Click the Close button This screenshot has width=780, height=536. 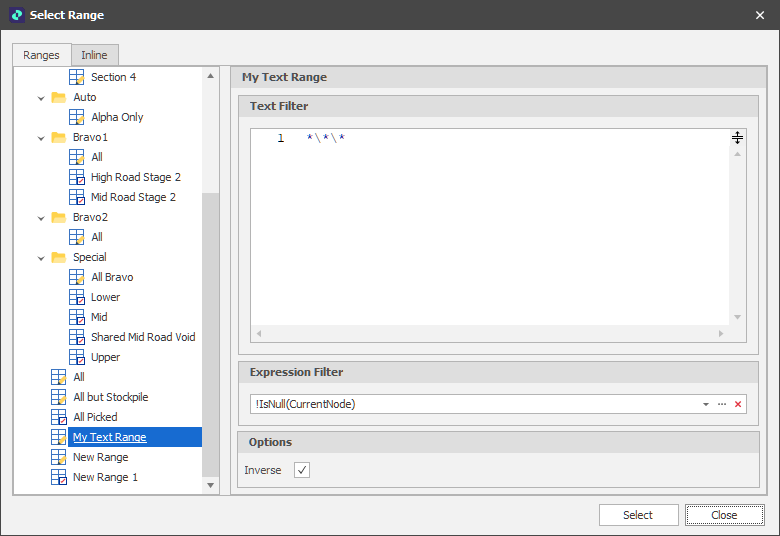coord(724,515)
